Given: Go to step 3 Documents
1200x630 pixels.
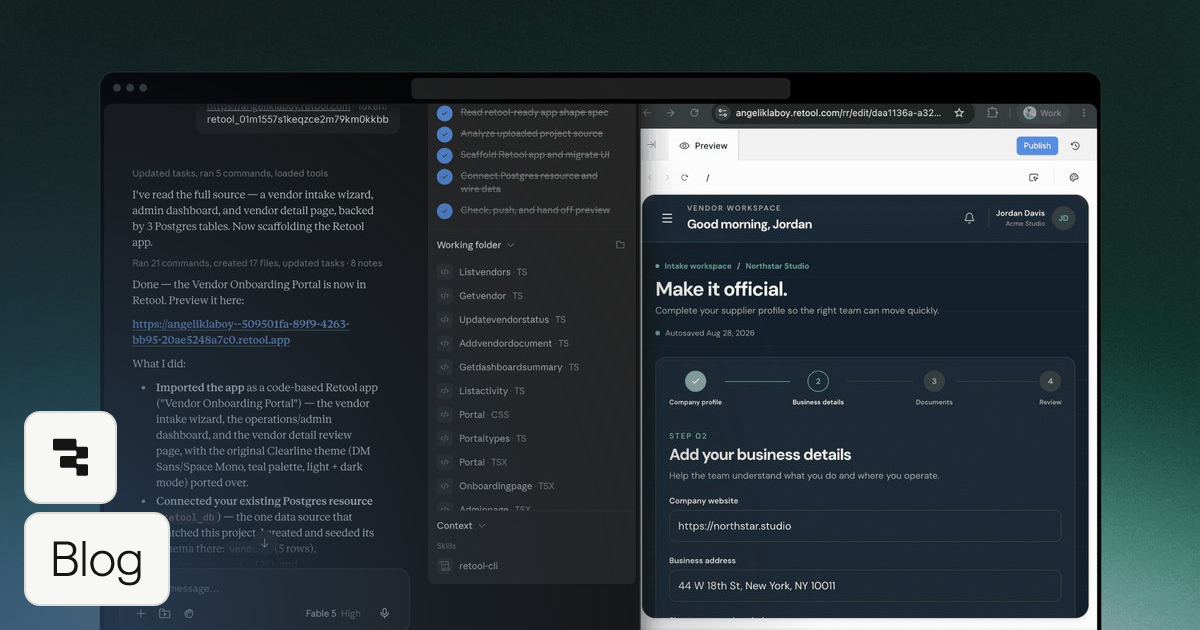Looking at the screenshot, I should pyautogui.click(x=934, y=388).
